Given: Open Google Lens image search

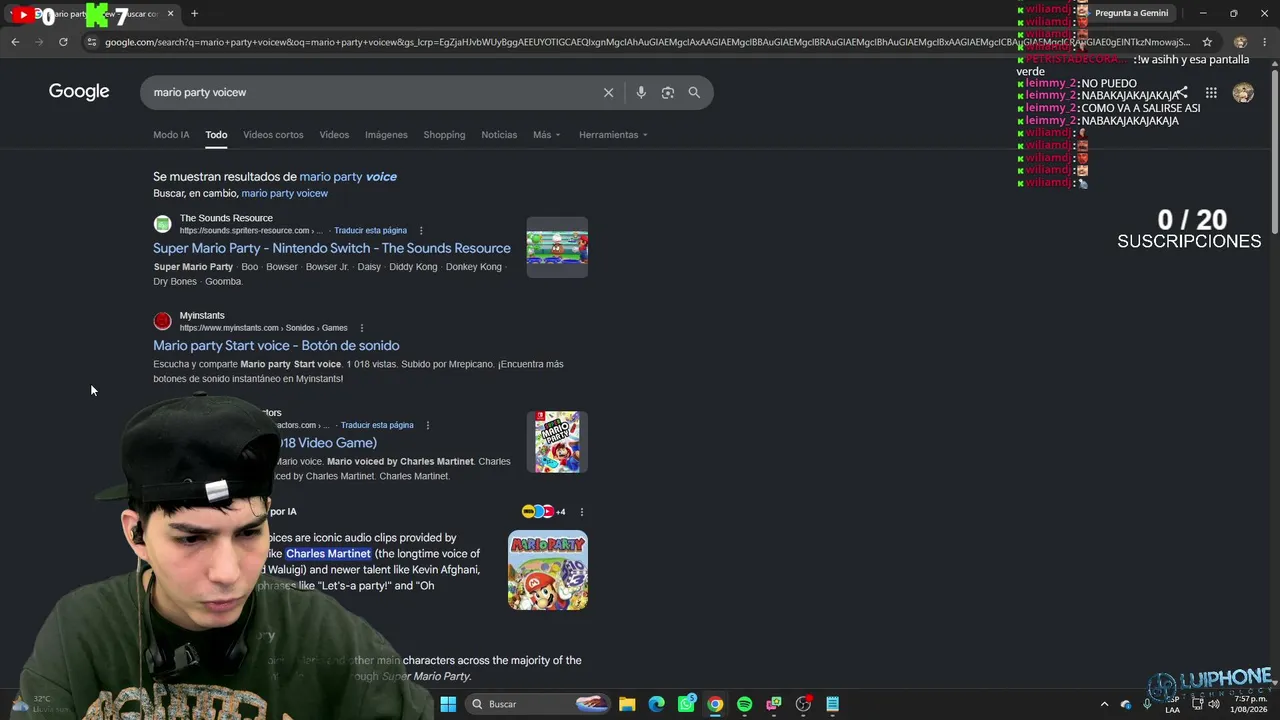Looking at the screenshot, I should [668, 93].
